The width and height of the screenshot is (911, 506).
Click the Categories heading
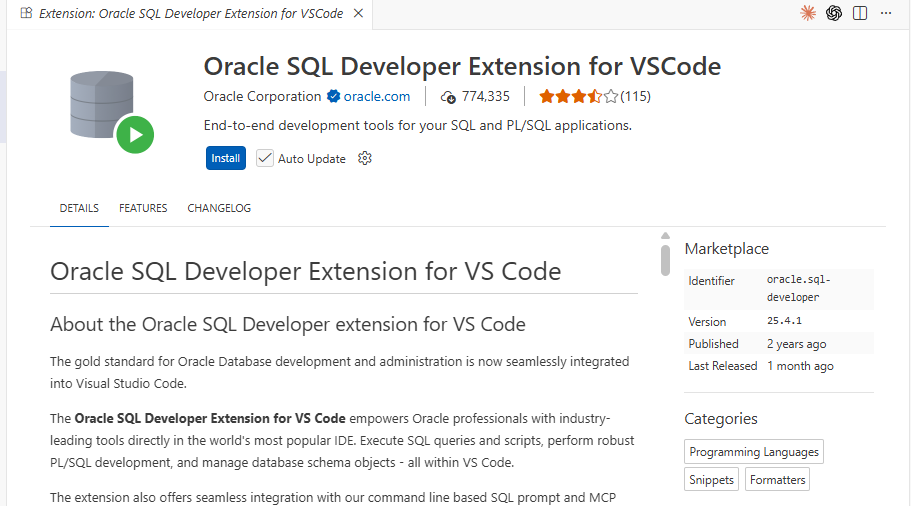pyautogui.click(x=720, y=419)
